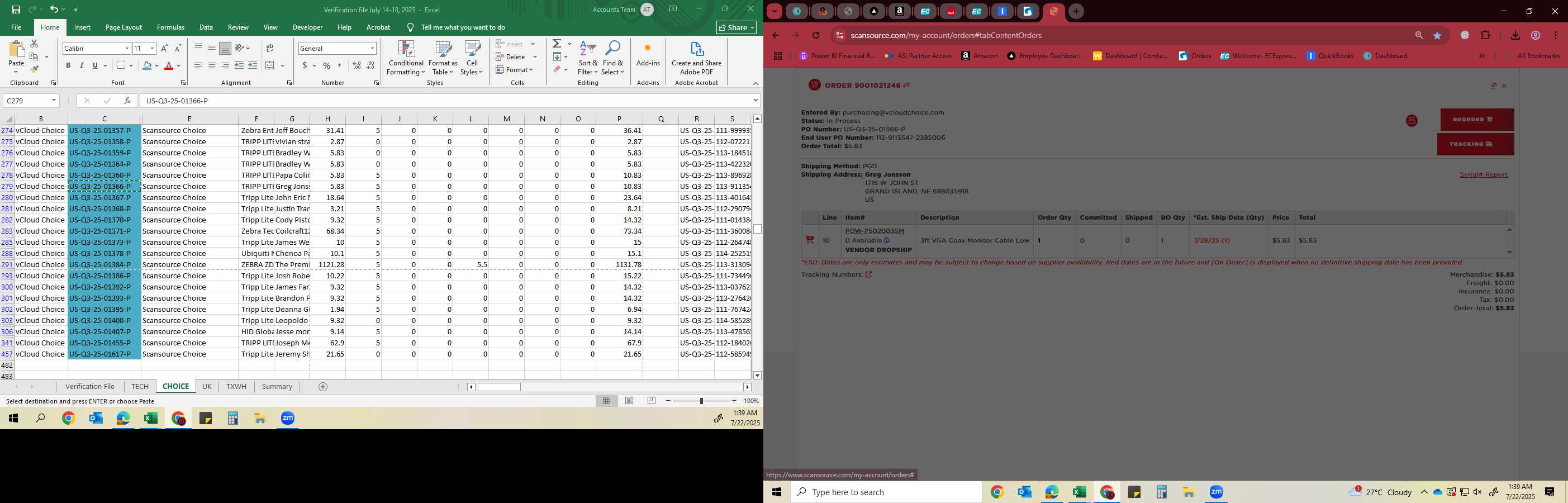Click the REORDER button
Image resolution: width=1568 pixels, height=503 pixels.
point(1477,120)
